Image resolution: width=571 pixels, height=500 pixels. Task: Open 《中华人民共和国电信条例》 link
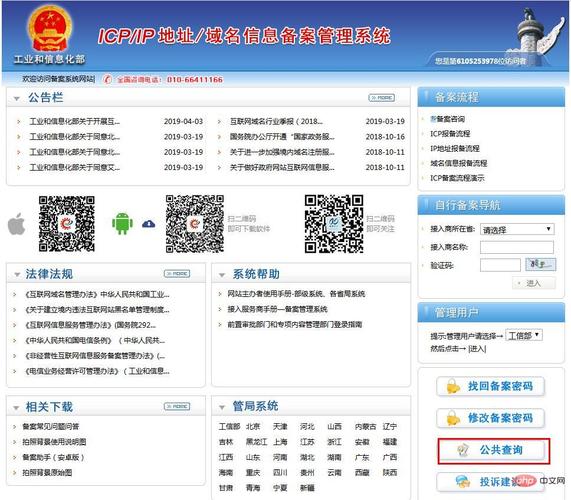point(94,340)
